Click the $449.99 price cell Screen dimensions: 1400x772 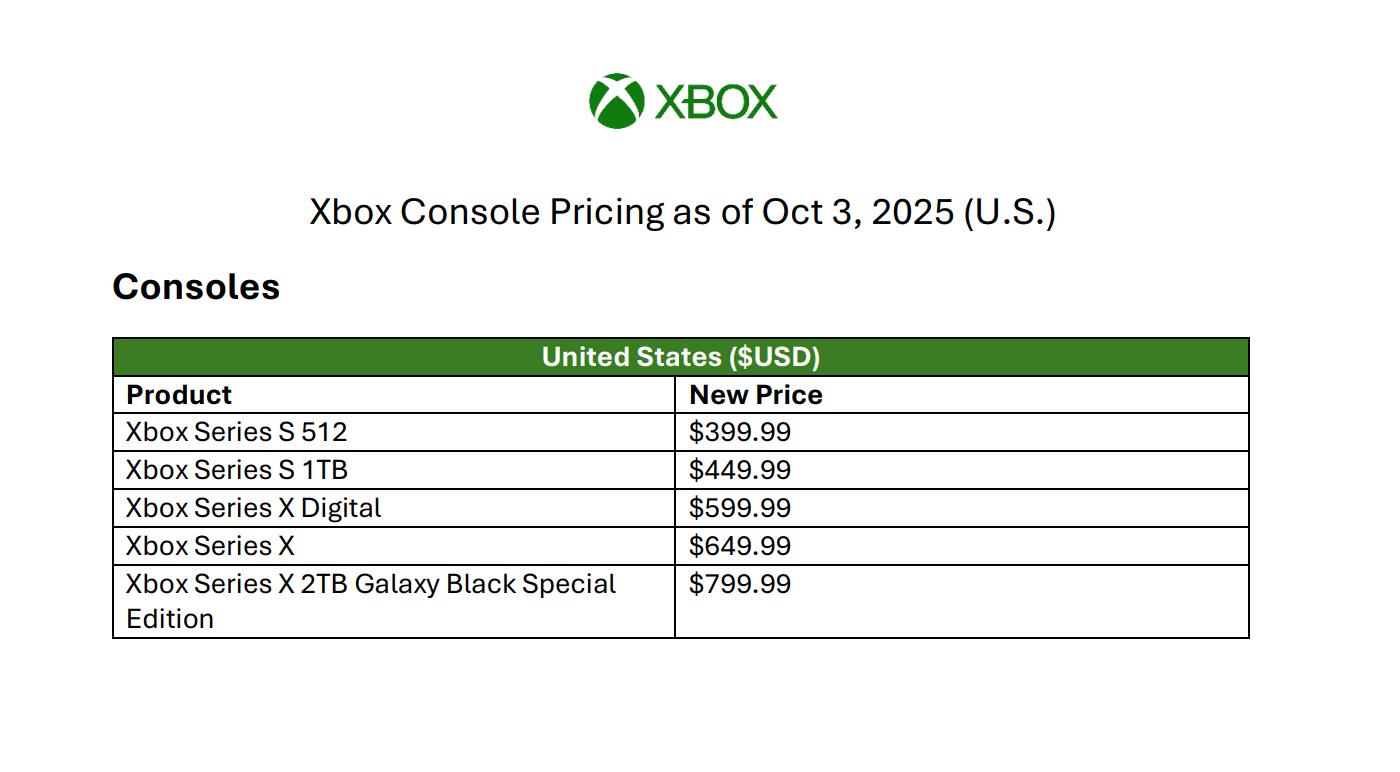[x=740, y=470]
